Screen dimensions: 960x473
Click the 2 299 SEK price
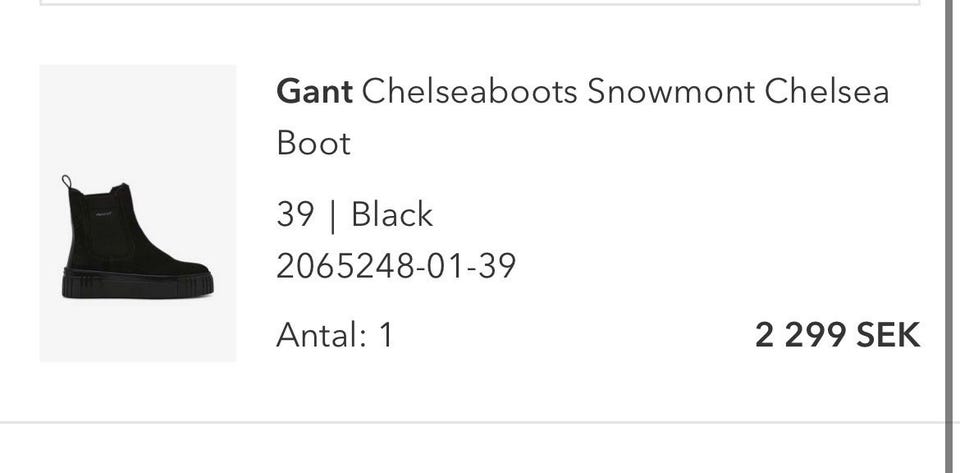(837, 335)
